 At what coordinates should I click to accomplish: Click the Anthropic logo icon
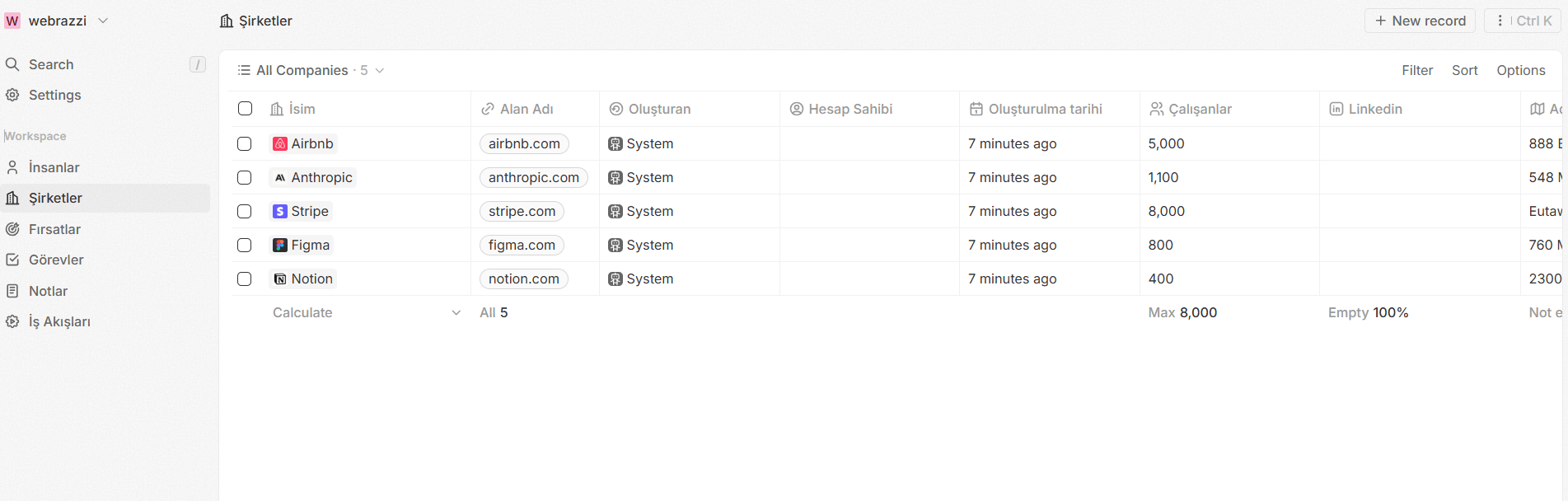coord(280,177)
